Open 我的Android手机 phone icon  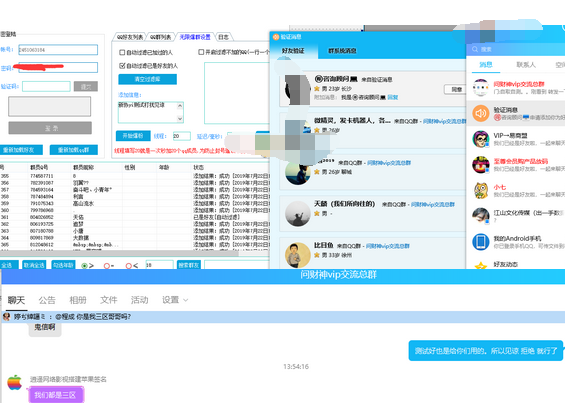[x=481, y=242]
